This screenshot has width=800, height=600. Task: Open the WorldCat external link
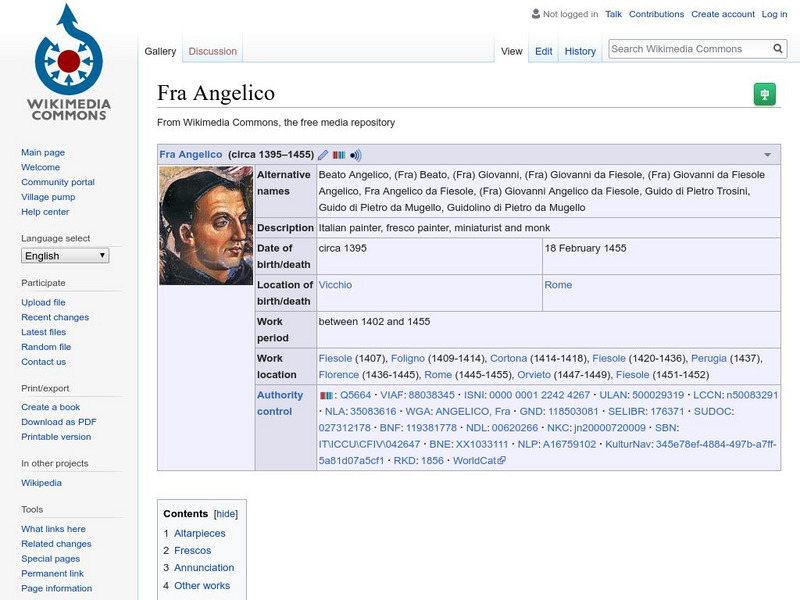(479, 460)
